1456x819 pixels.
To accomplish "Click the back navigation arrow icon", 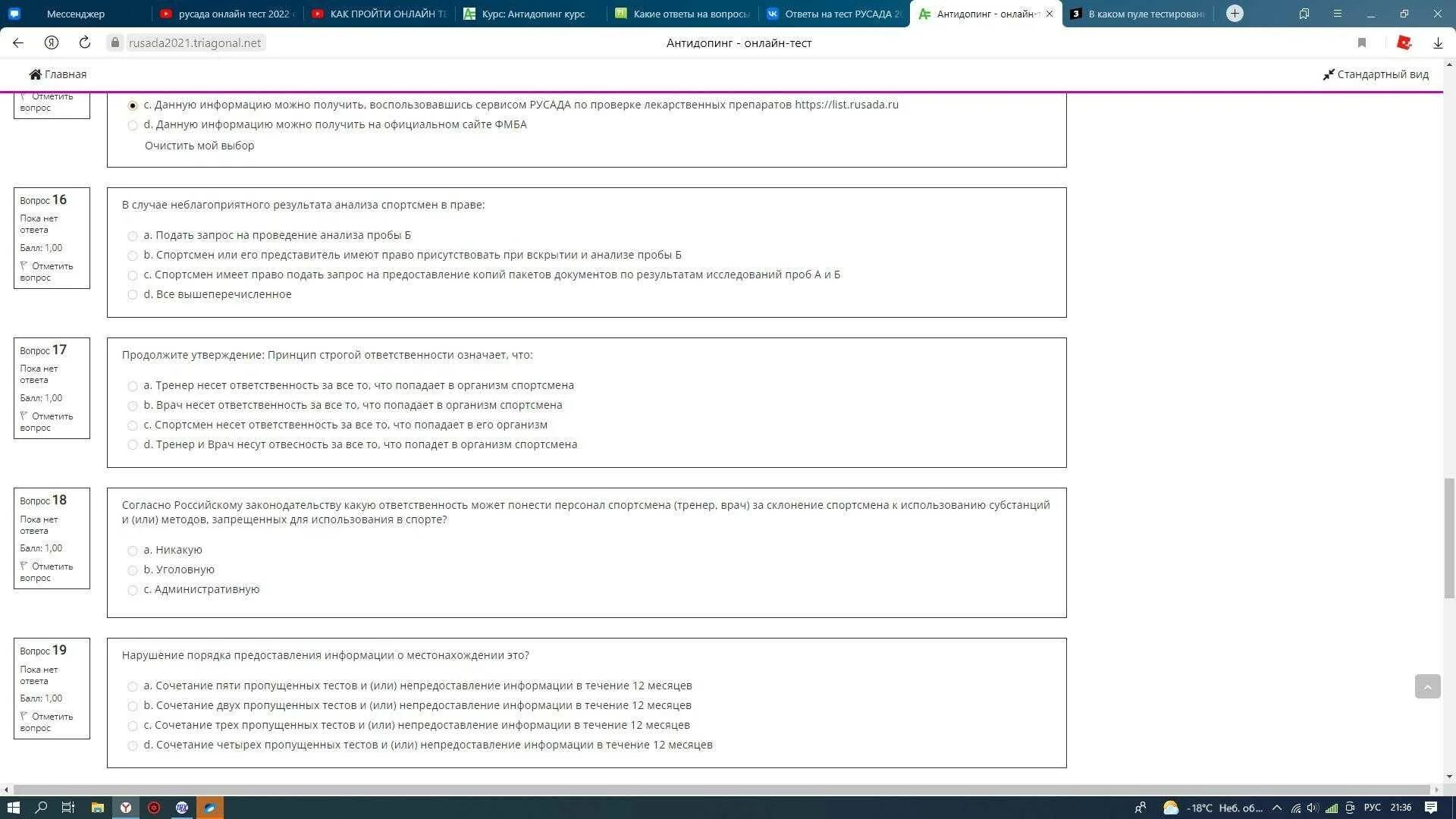I will coord(18,42).
